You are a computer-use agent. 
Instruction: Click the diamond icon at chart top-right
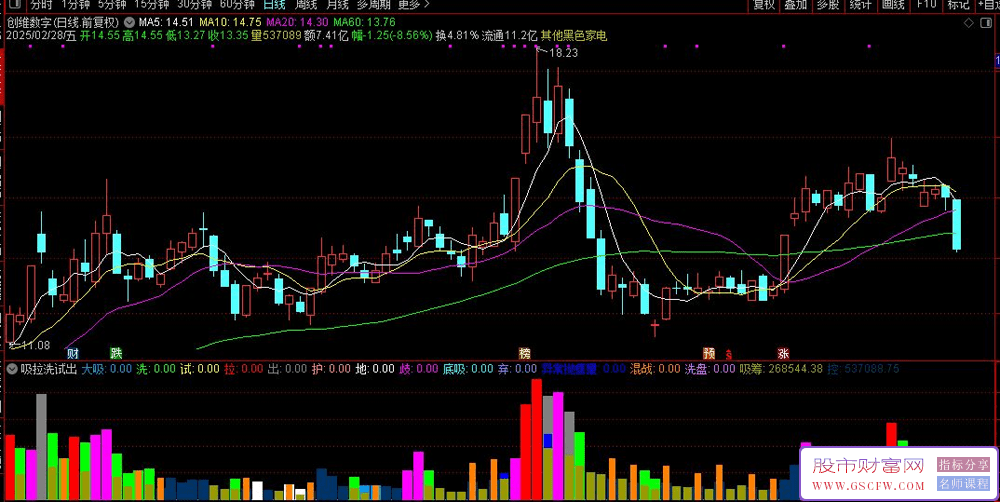coord(967,23)
